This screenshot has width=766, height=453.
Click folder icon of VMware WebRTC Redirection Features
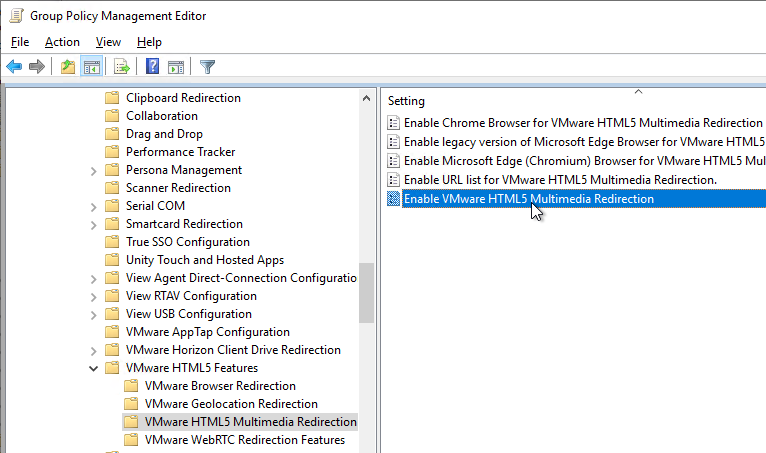click(131, 440)
